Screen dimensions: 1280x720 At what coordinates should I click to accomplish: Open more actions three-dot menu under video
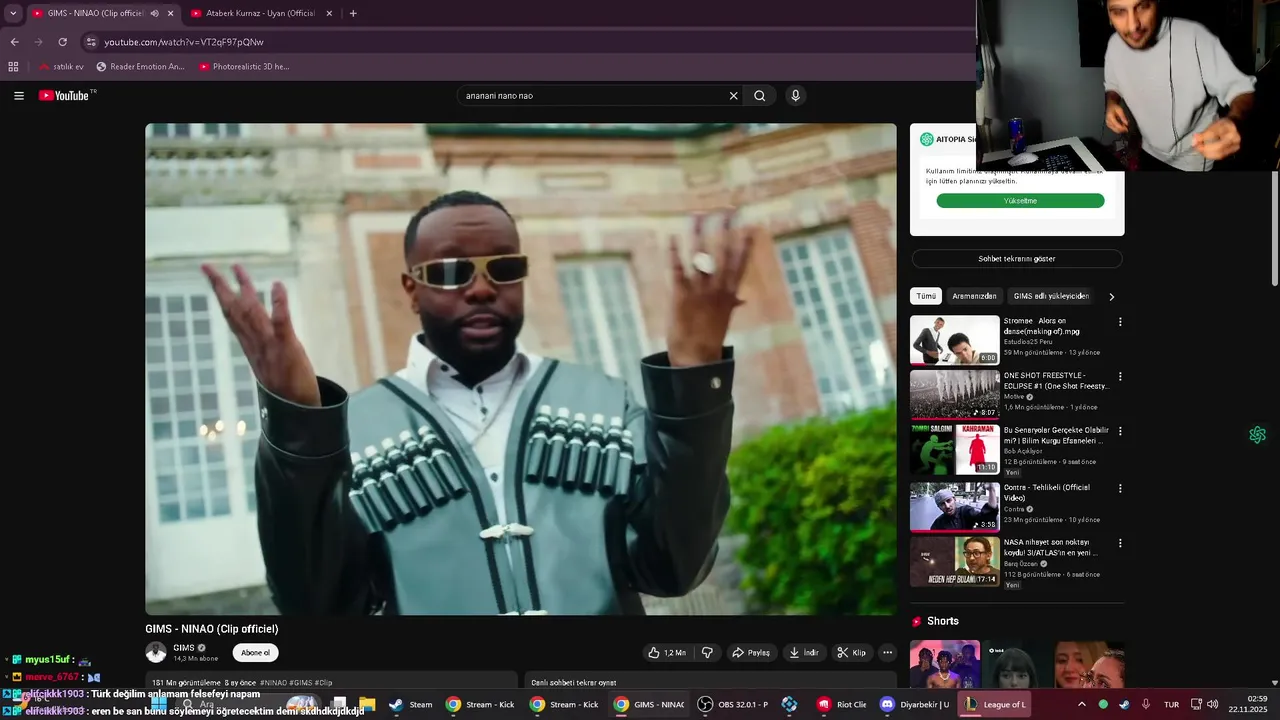[887, 653]
